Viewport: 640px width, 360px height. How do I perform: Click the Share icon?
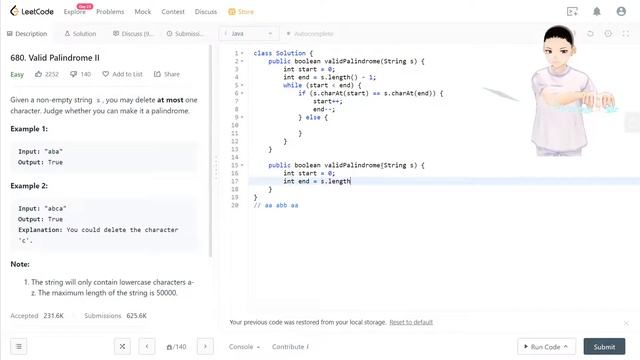coord(157,74)
